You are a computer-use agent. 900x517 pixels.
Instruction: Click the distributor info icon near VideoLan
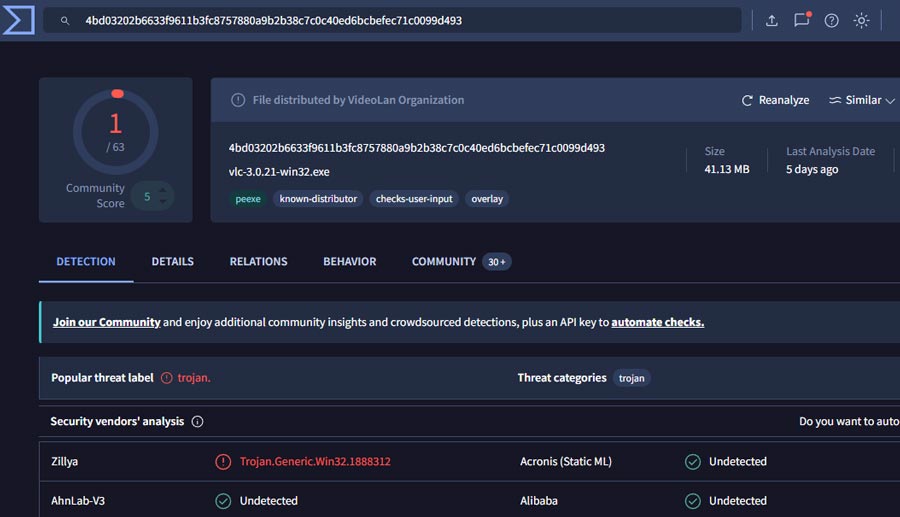pos(238,100)
